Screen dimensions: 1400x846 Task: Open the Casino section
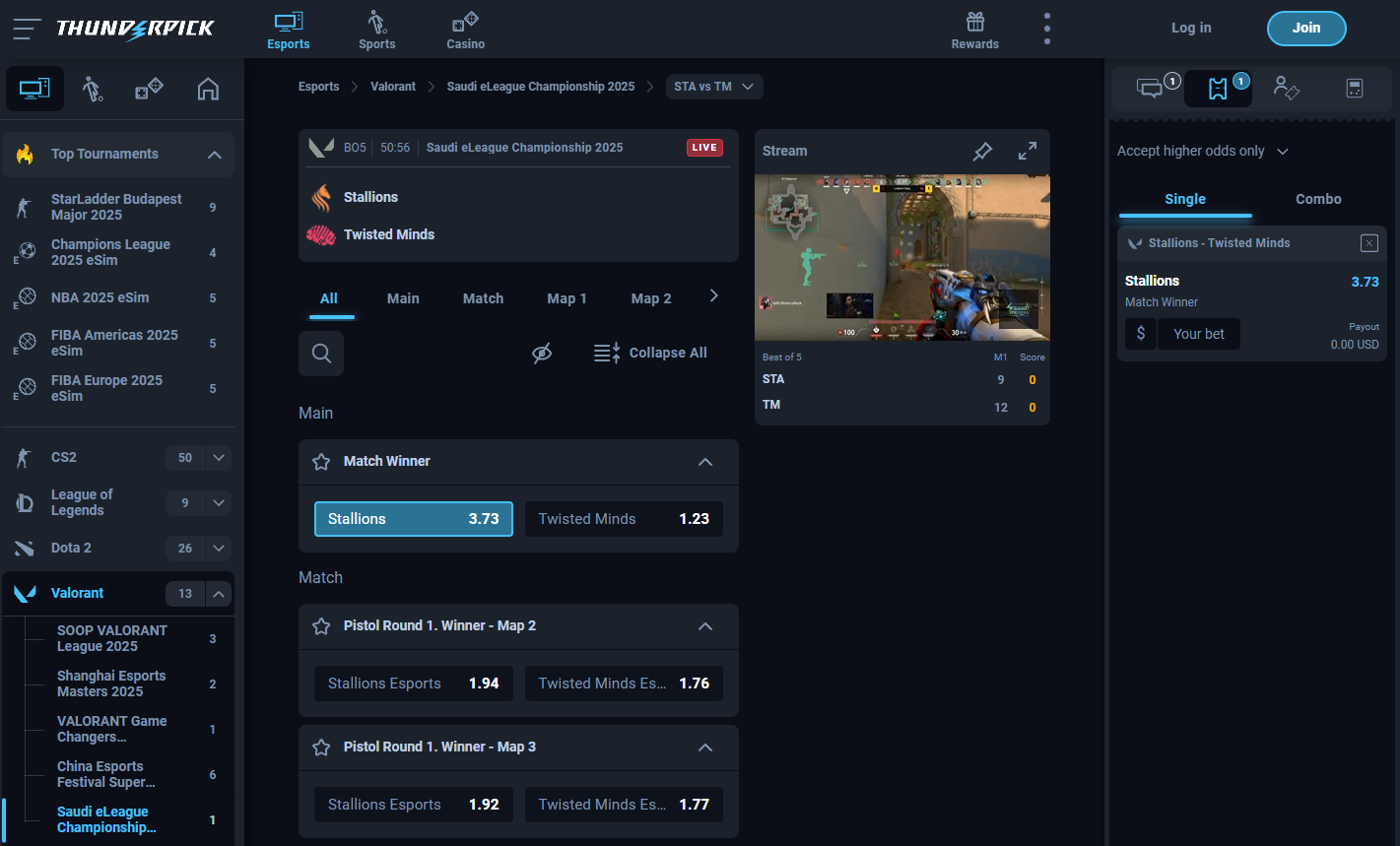point(464,30)
